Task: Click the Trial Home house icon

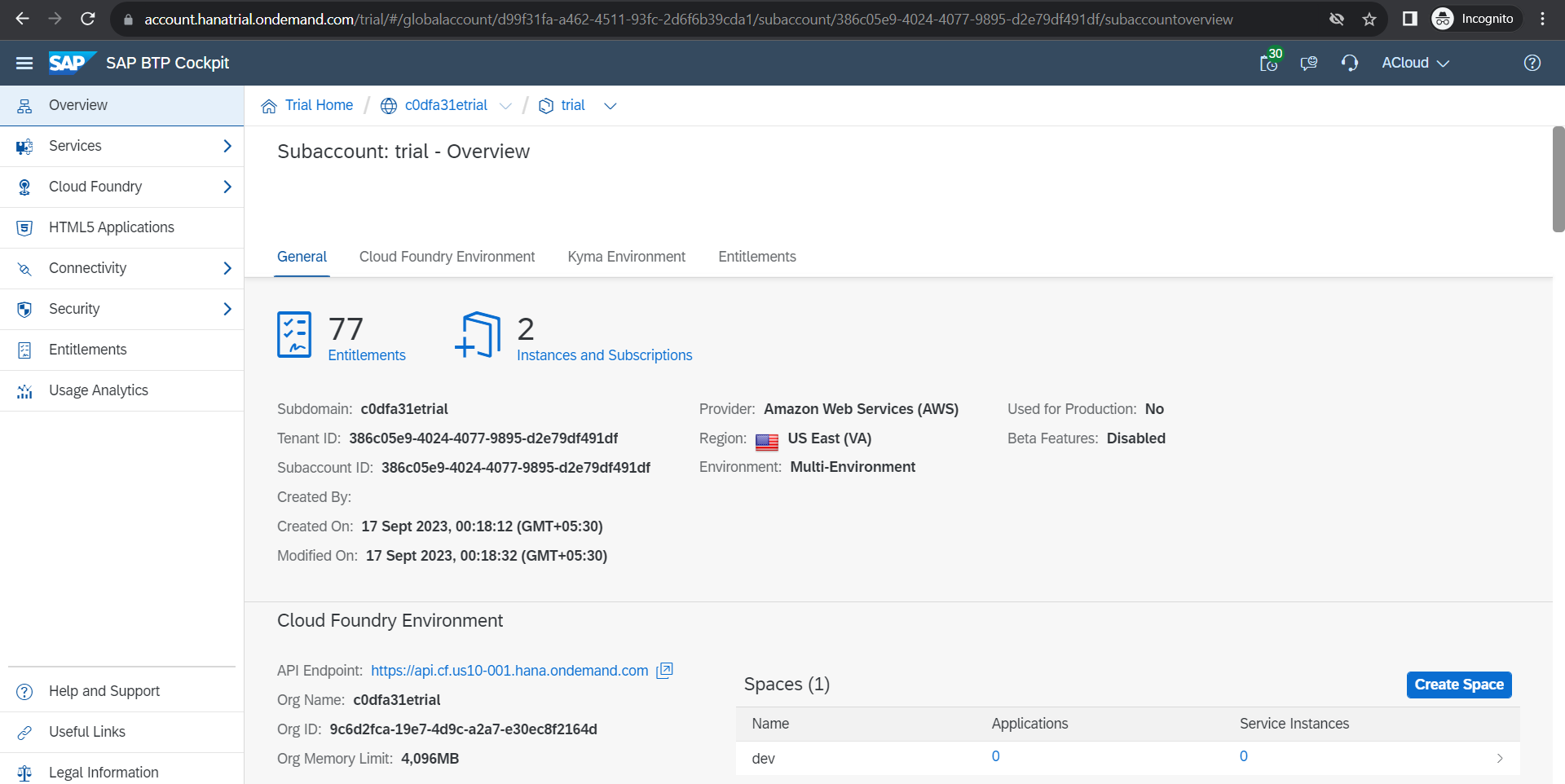Action: 269,106
